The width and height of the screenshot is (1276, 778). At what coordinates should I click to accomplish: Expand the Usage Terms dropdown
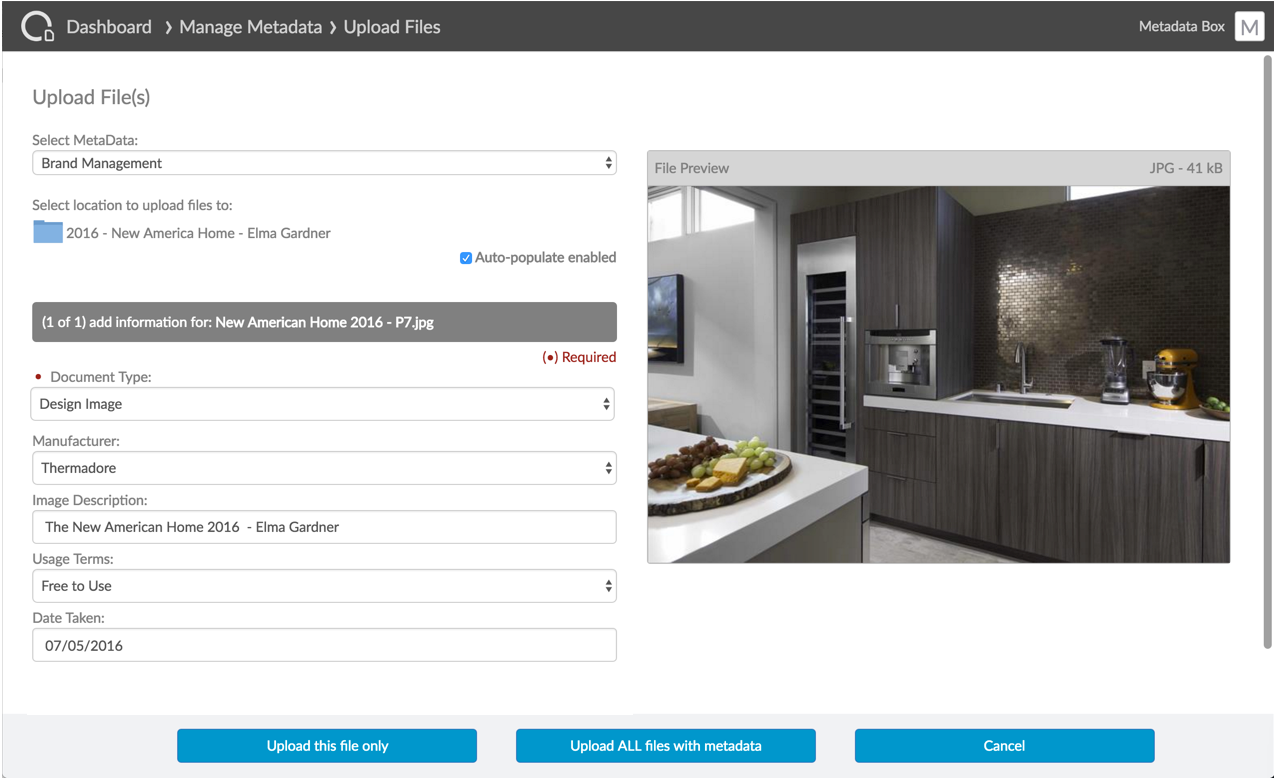(x=324, y=586)
